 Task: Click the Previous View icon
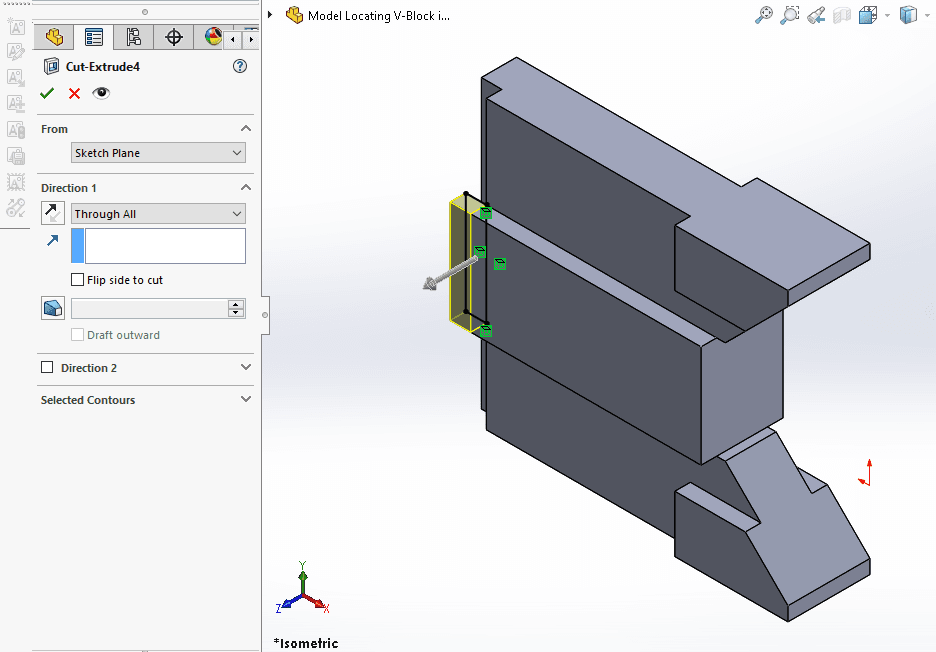point(814,16)
